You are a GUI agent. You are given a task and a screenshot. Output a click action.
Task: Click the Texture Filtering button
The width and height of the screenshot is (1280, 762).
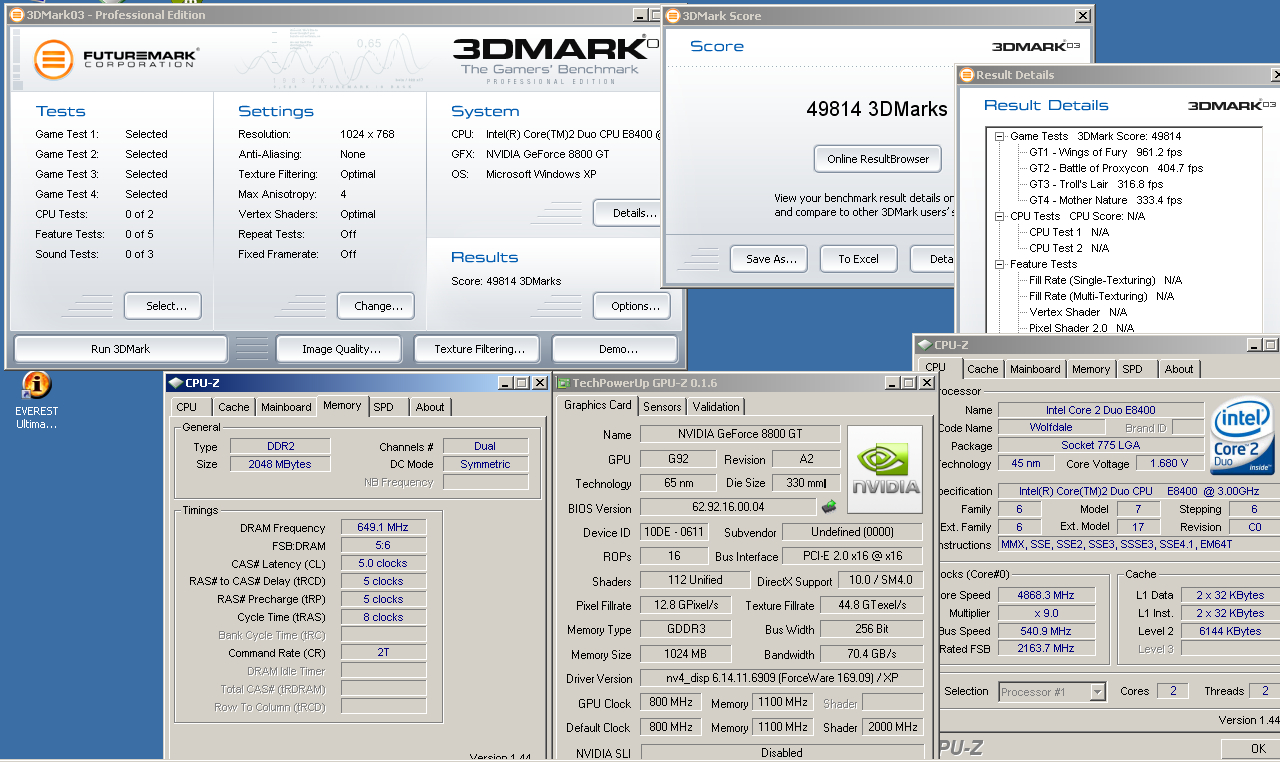click(475, 349)
